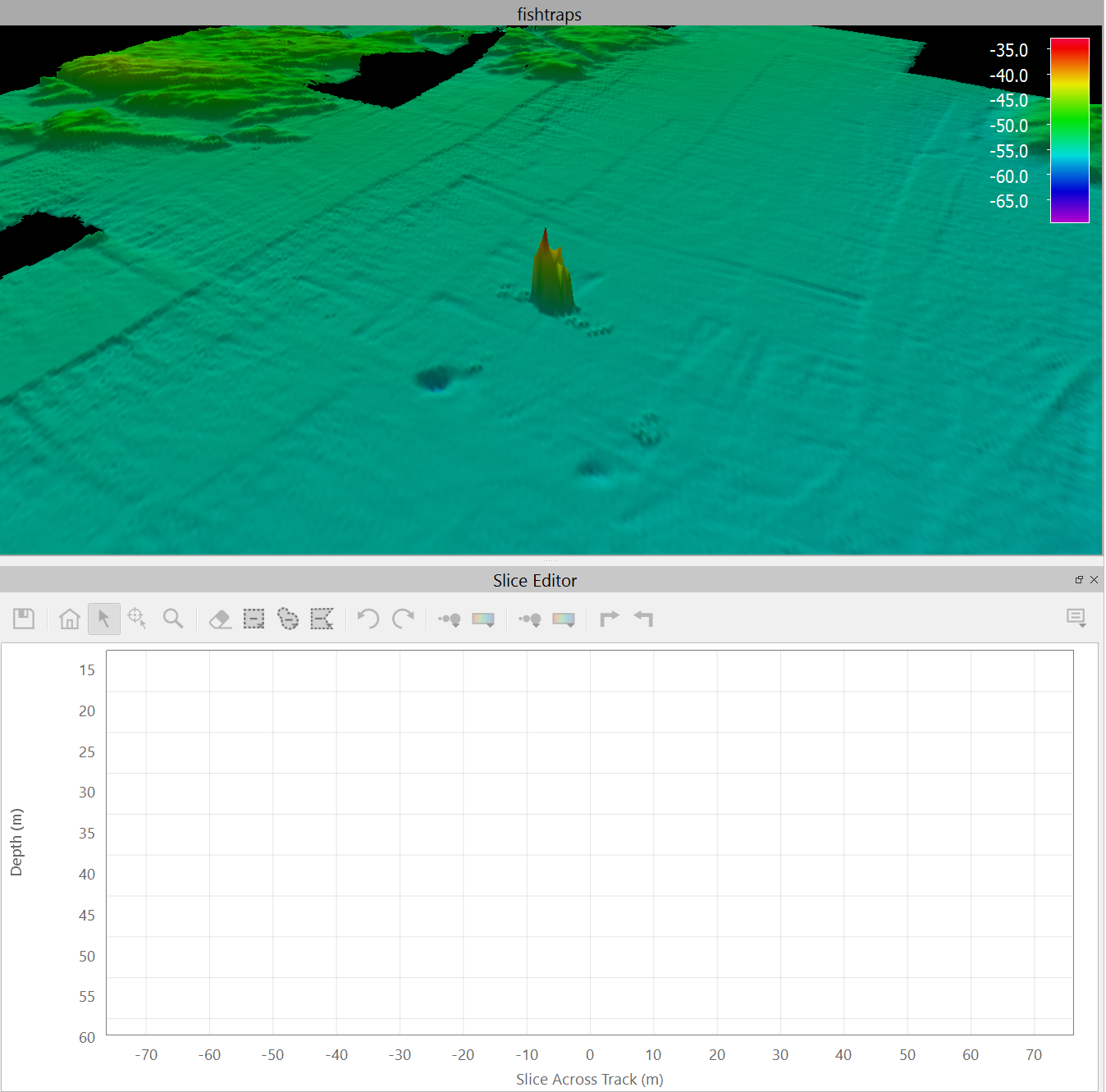Redo the last slice edit
The image size is (1106, 1092).
click(x=403, y=619)
